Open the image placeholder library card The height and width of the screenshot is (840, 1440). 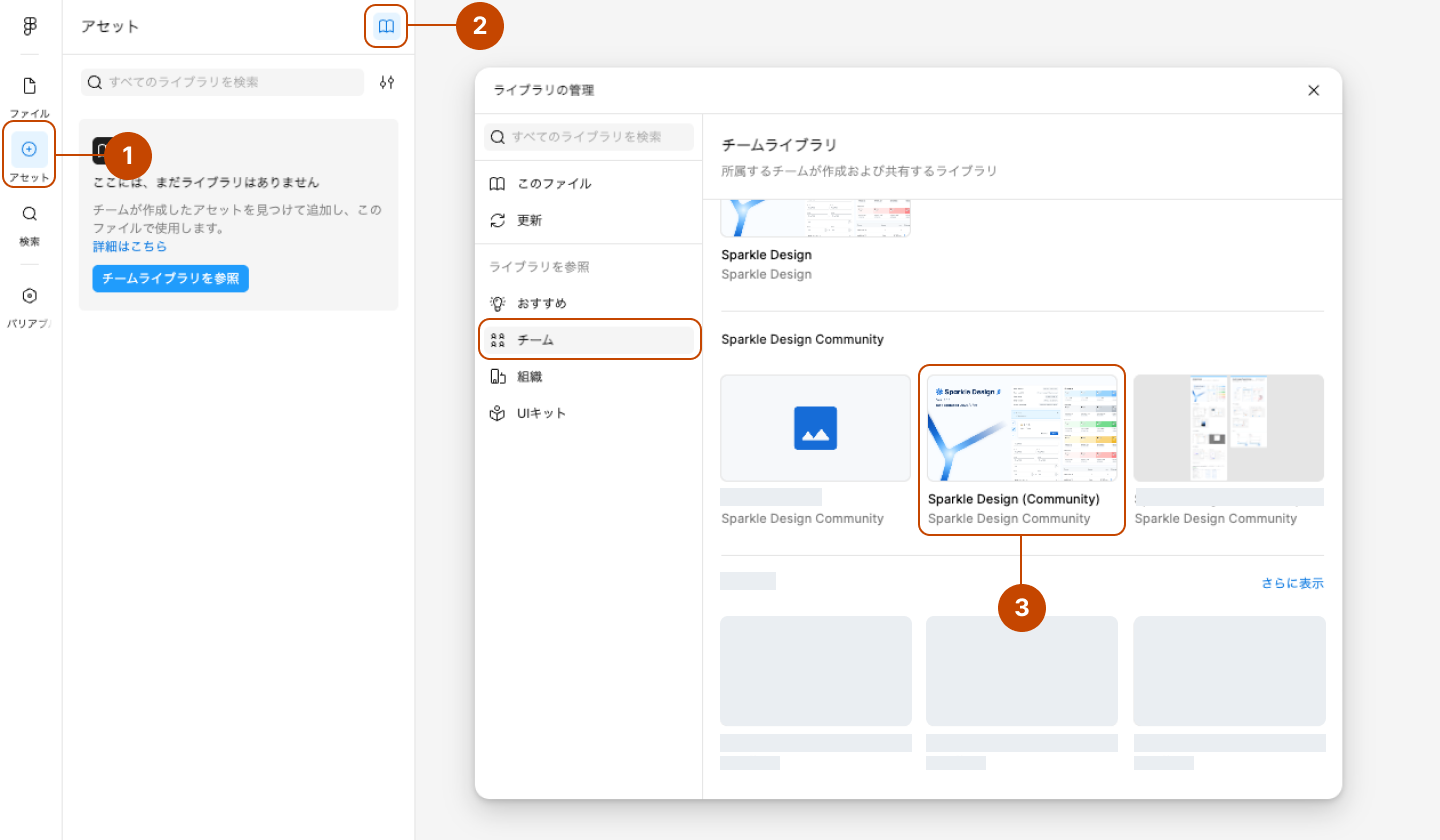click(815, 428)
